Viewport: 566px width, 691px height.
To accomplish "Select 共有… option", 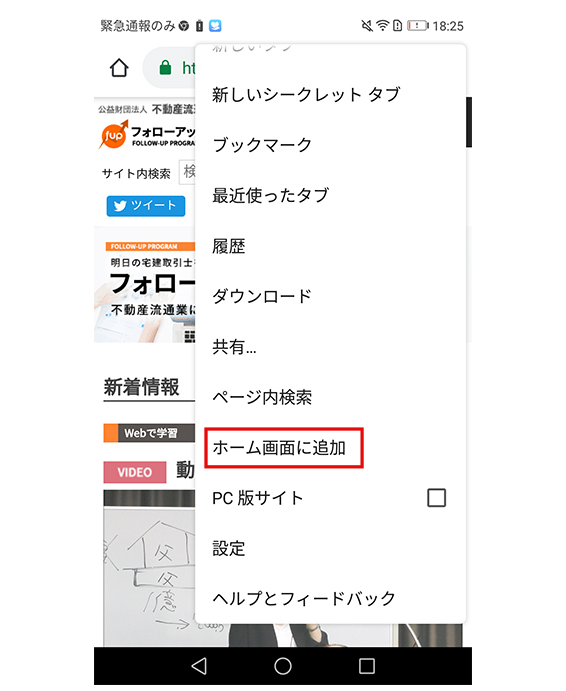I will tap(330, 347).
